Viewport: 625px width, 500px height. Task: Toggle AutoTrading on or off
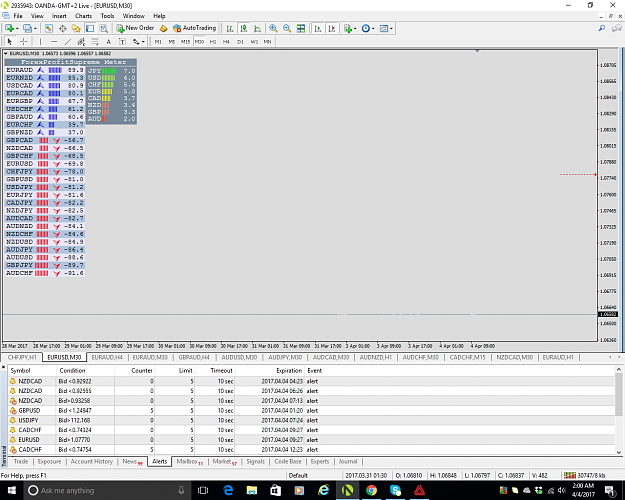[x=194, y=28]
